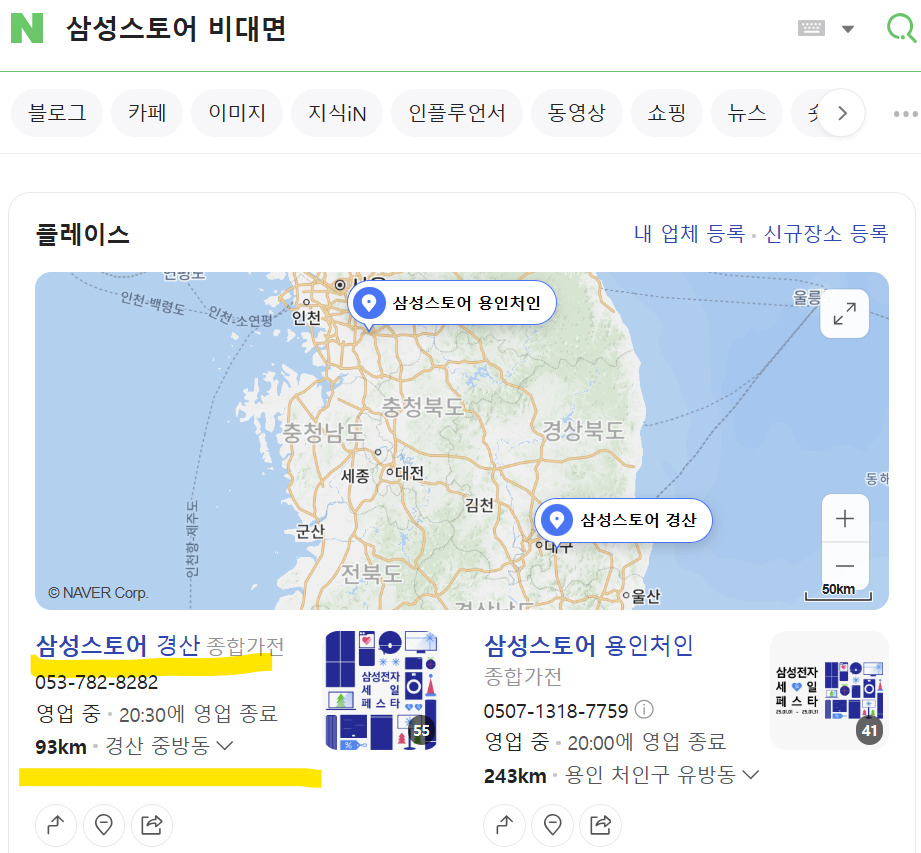Image resolution: width=921 pixels, height=853 pixels.
Task: Open the 삼성스토어 용인처인 photo thumbnail
Action: pos(829,690)
